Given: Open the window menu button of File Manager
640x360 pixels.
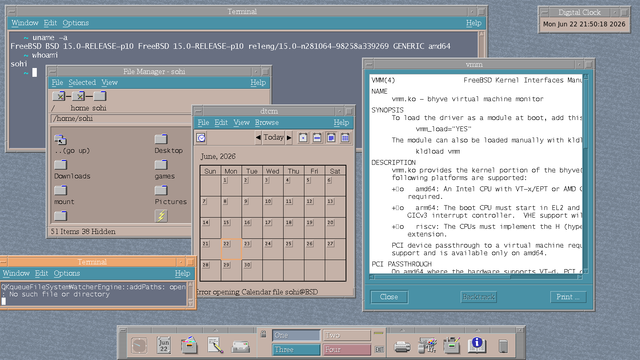Looking at the screenshot, I should click(52, 71).
